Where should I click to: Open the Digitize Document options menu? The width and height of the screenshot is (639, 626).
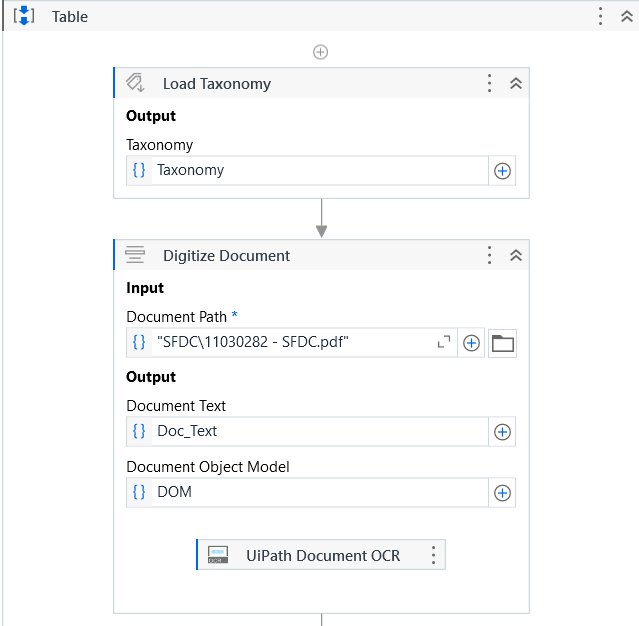pos(489,255)
